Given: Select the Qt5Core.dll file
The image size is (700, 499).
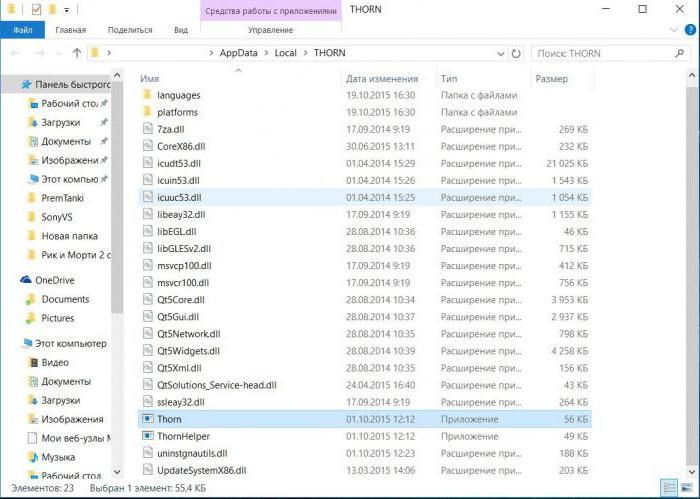Looking at the screenshot, I should coord(364,300).
